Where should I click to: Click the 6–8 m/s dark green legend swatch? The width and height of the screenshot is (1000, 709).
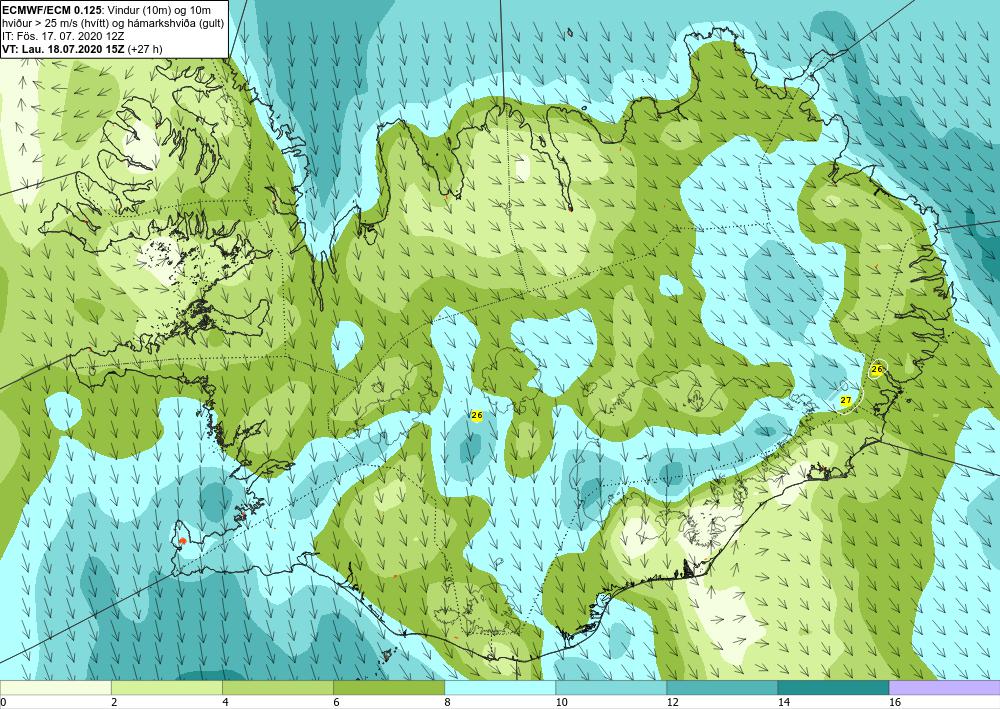pyautogui.click(x=388, y=688)
